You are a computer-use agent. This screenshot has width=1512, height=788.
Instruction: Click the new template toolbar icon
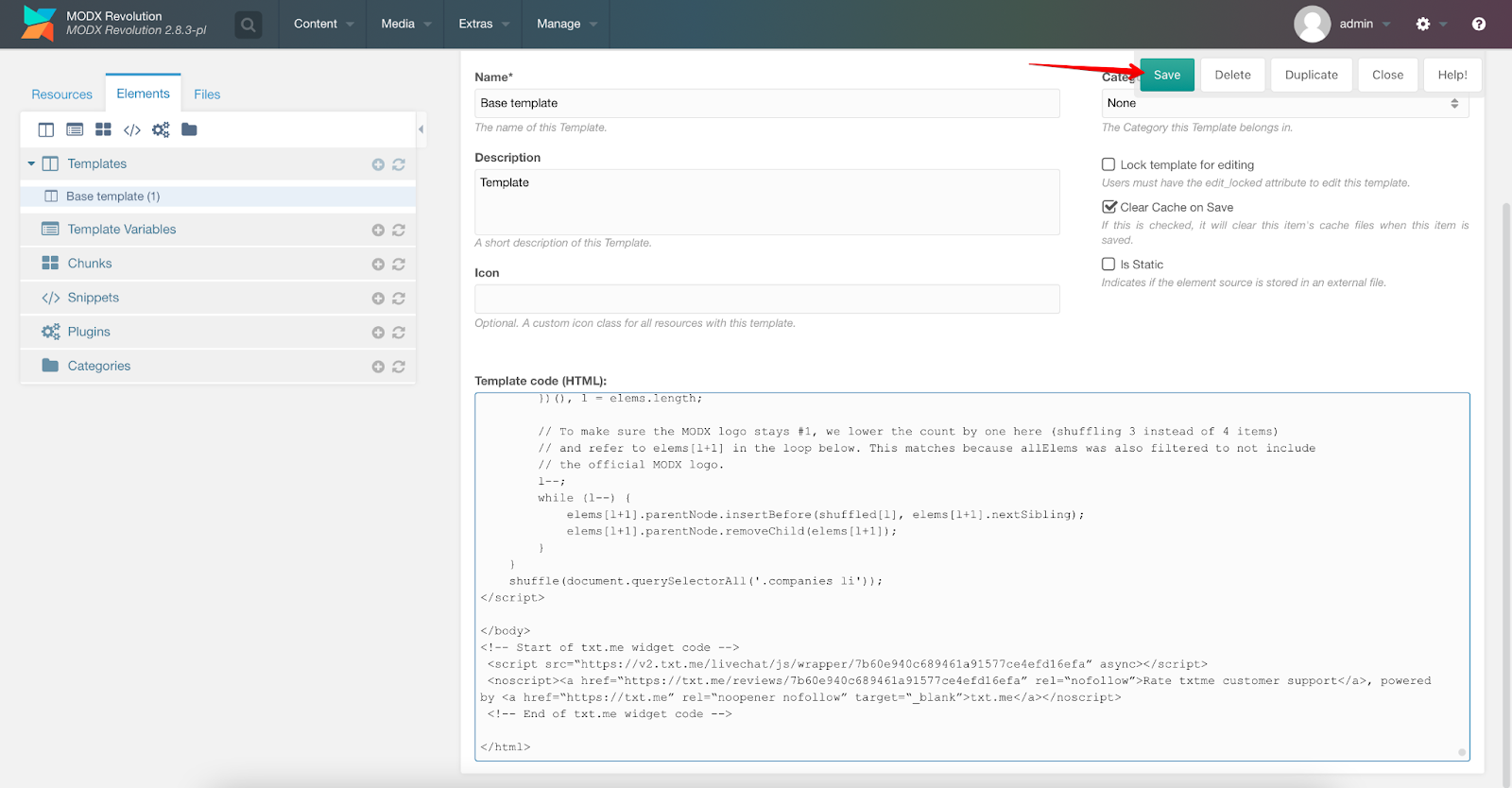coord(46,129)
